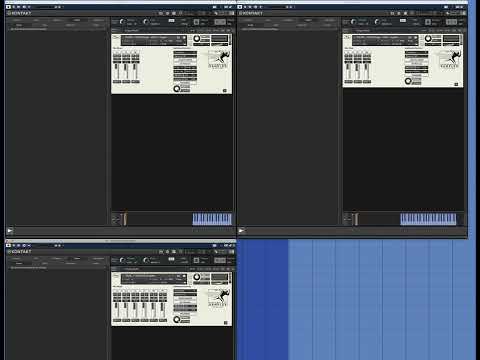Select the Groups sub-tab in upper-right Kontakt browser
The height and width of the screenshot is (360, 480).
[251, 25]
